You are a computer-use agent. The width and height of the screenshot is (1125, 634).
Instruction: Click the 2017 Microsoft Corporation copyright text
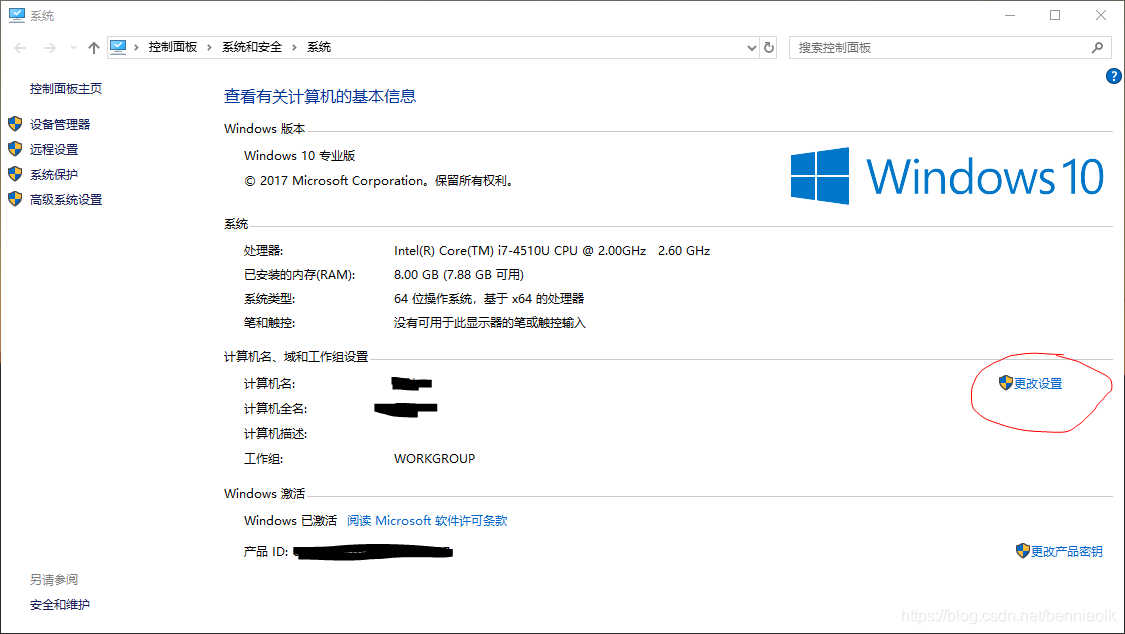point(380,181)
